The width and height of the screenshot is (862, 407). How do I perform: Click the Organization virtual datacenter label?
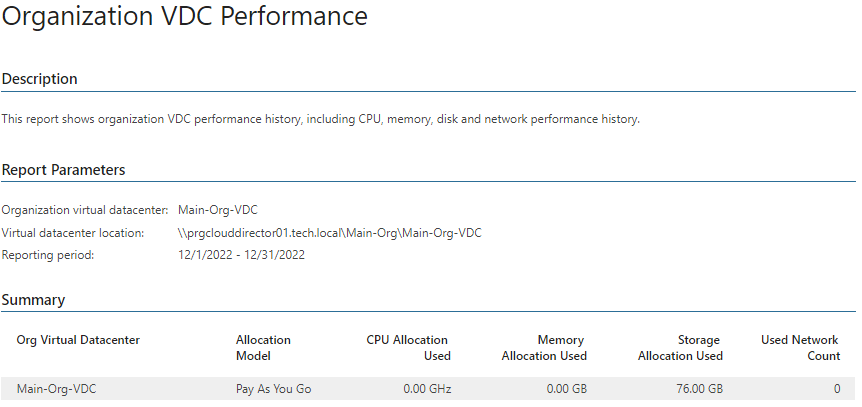coord(85,210)
